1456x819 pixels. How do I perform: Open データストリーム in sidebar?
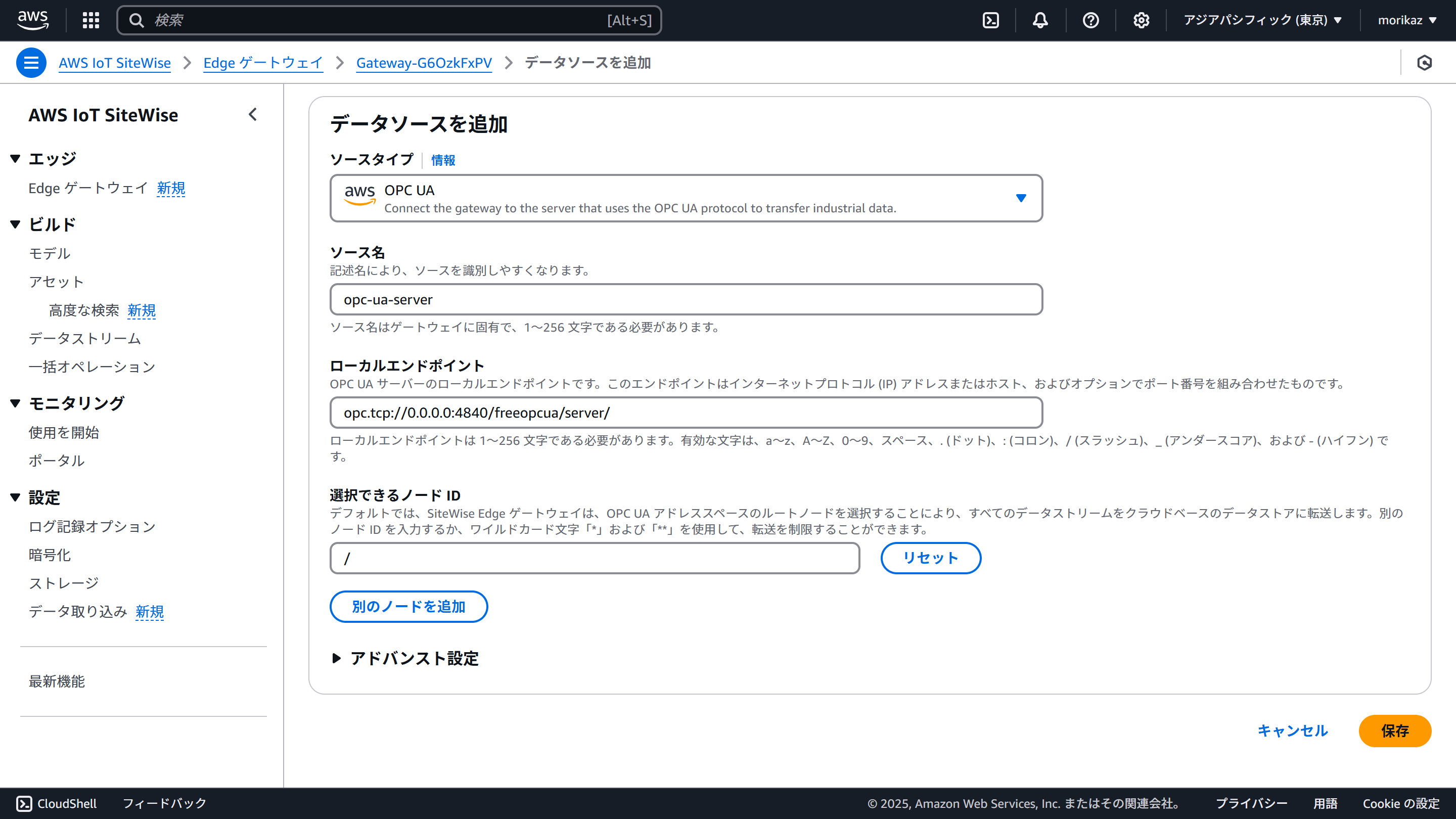[85, 339]
